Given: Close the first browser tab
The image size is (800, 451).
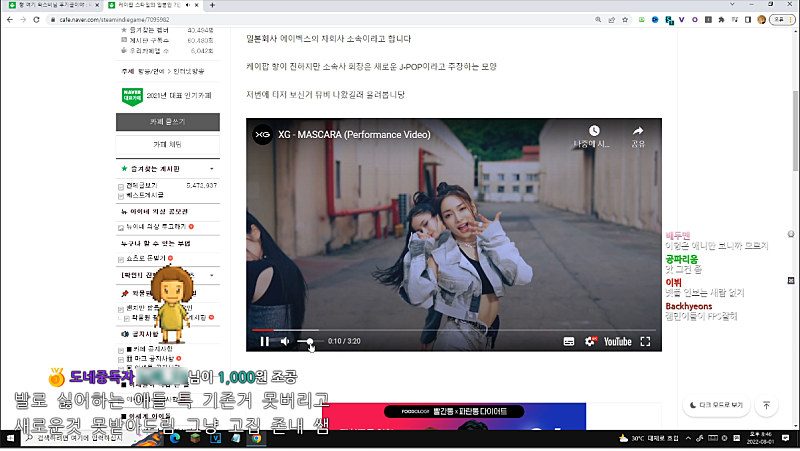Looking at the screenshot, I should (97, 5).
